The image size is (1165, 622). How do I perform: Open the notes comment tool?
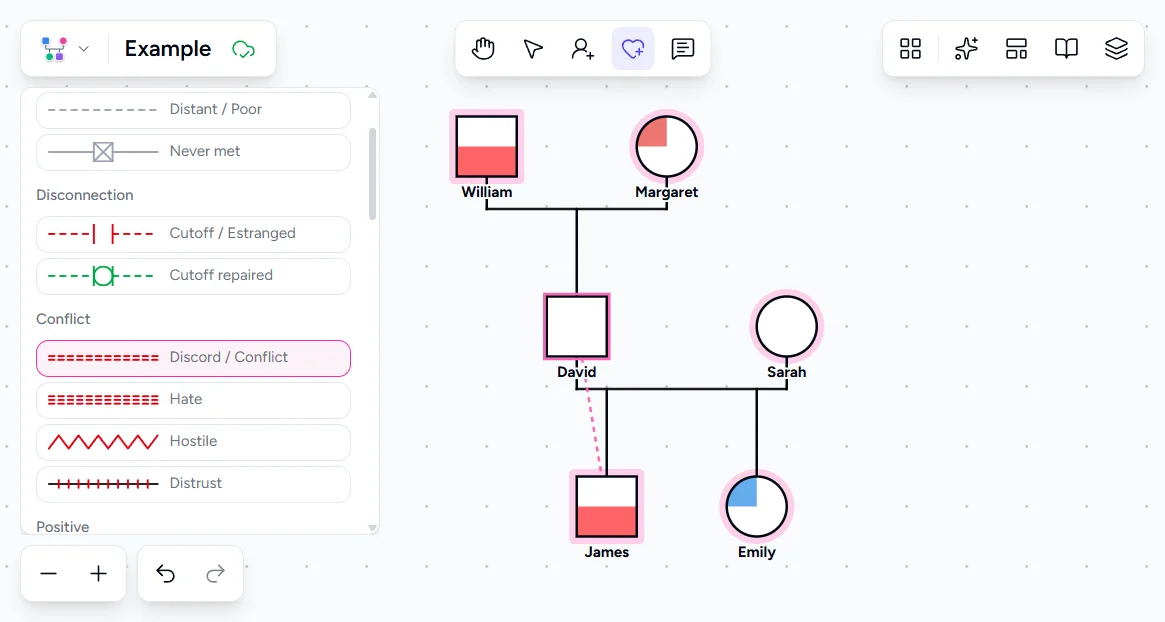683,49
